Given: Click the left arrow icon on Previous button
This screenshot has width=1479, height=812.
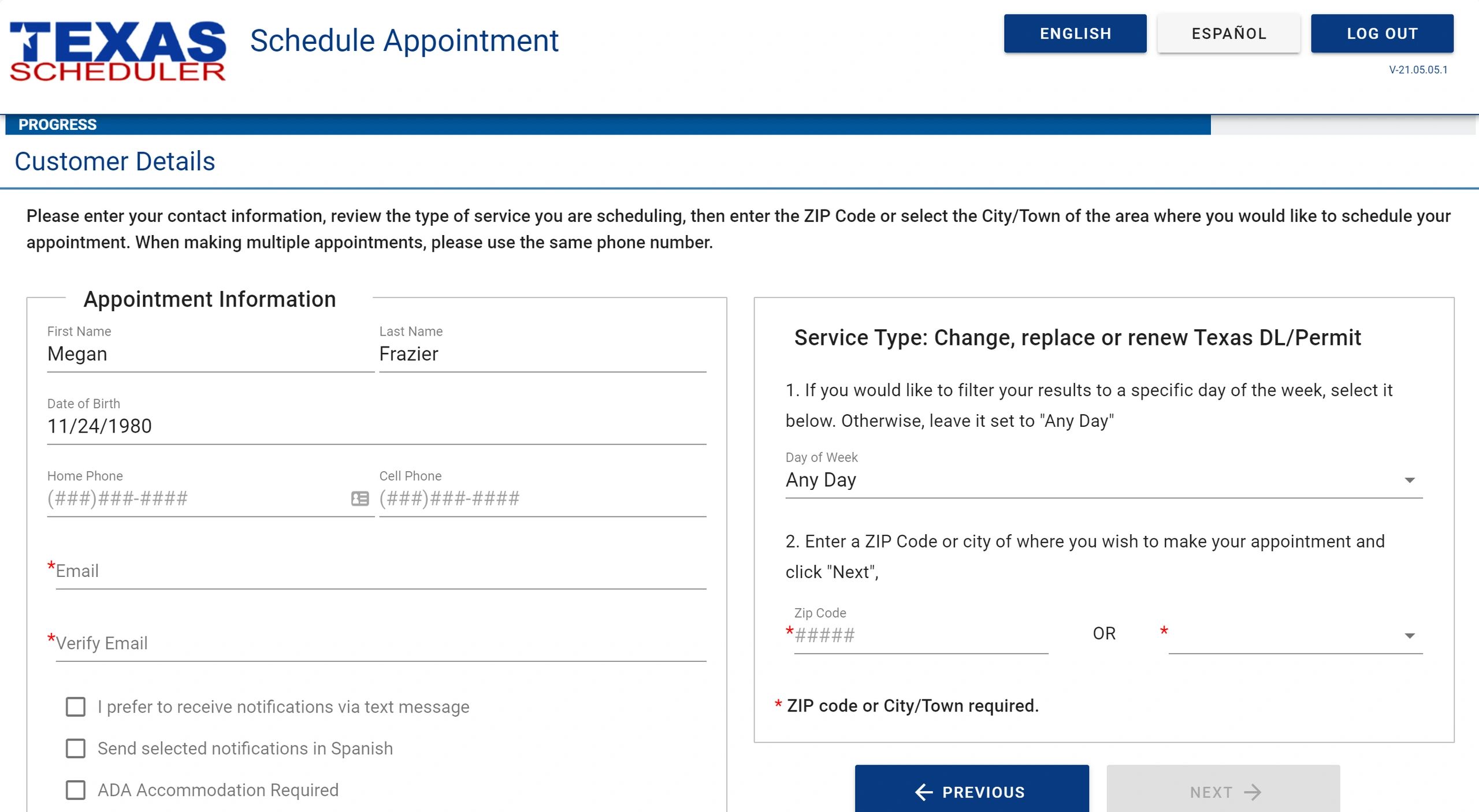Looking at the screenshot, I should click(x=924, y=792).
